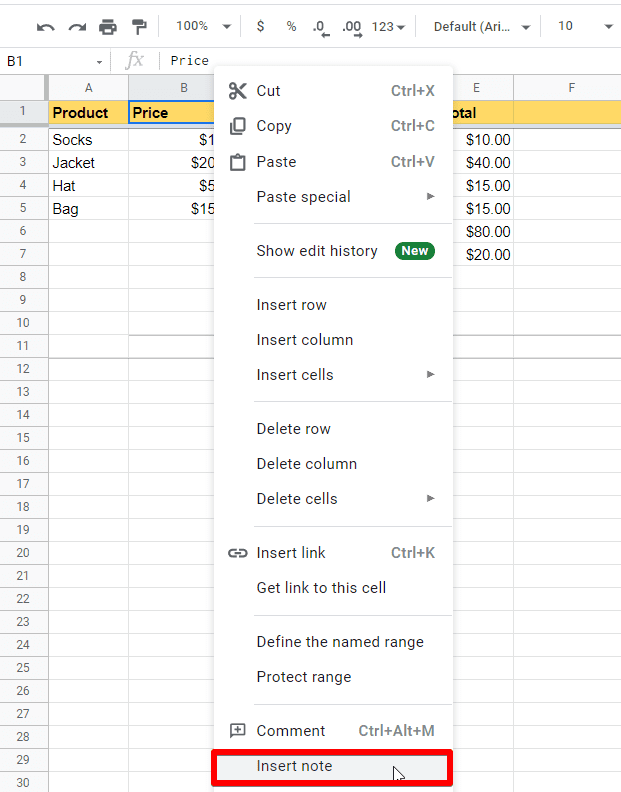Screen dimensions: 621x792
Task: Click the Hat cell
Action: tap(88, 186)
